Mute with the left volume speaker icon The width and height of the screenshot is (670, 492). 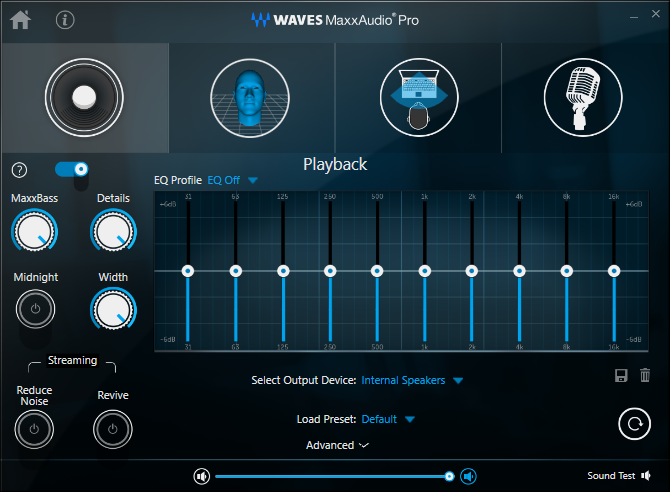pyautogui.click(x=202, y=476)
